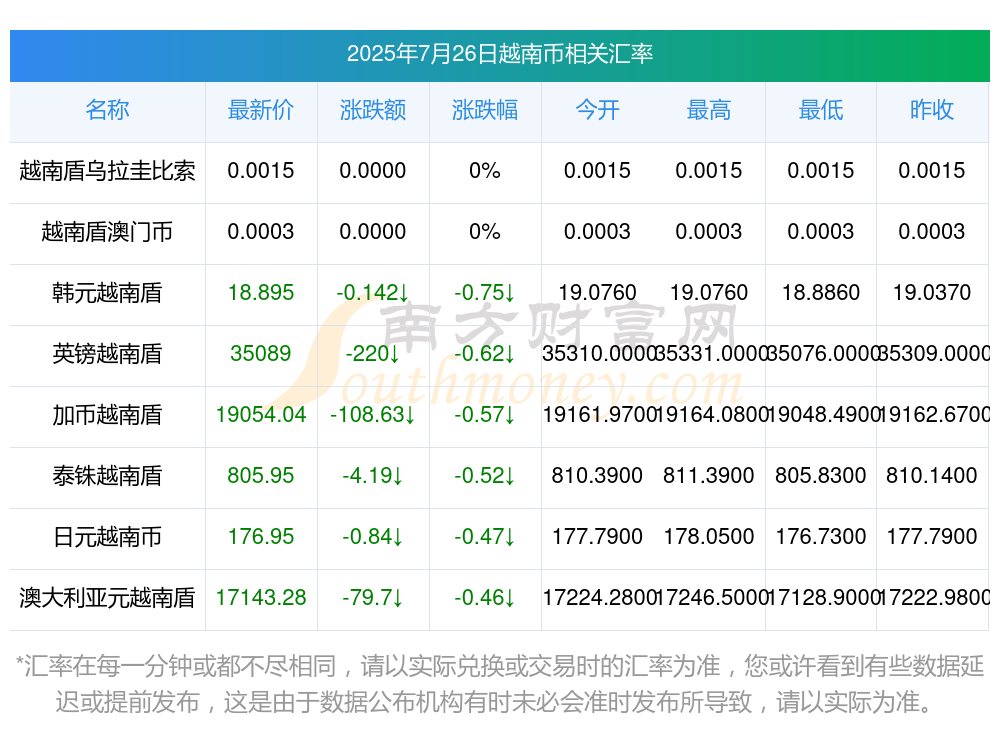Click change amount -220↓
This screenshot has height=733, width=1000.
[x=372, y=353]
